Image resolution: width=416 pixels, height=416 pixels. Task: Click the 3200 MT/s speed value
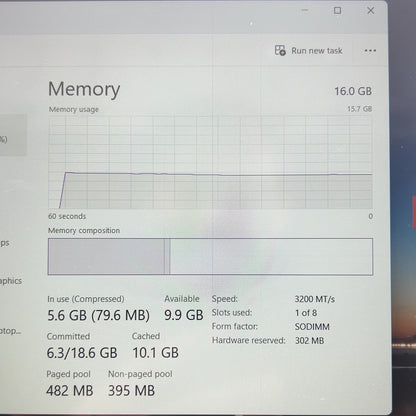click(315, 299)
